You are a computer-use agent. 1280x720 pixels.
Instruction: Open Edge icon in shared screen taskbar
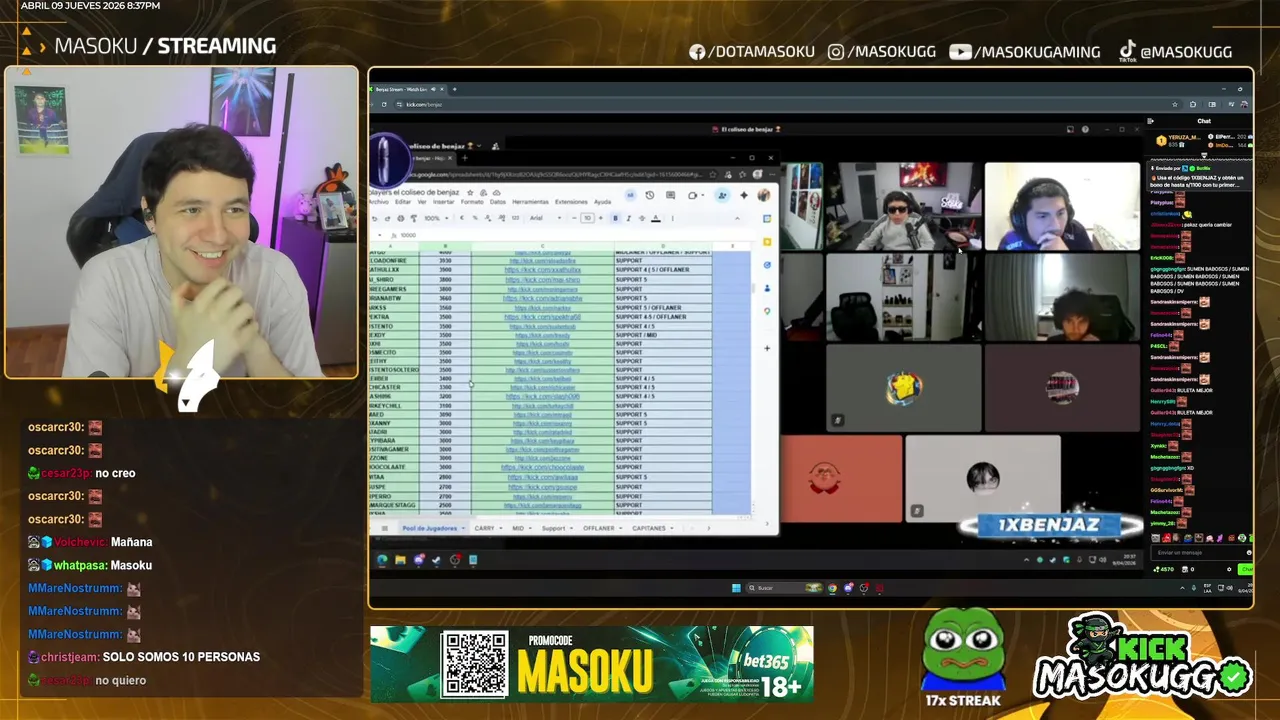(382, 560)
